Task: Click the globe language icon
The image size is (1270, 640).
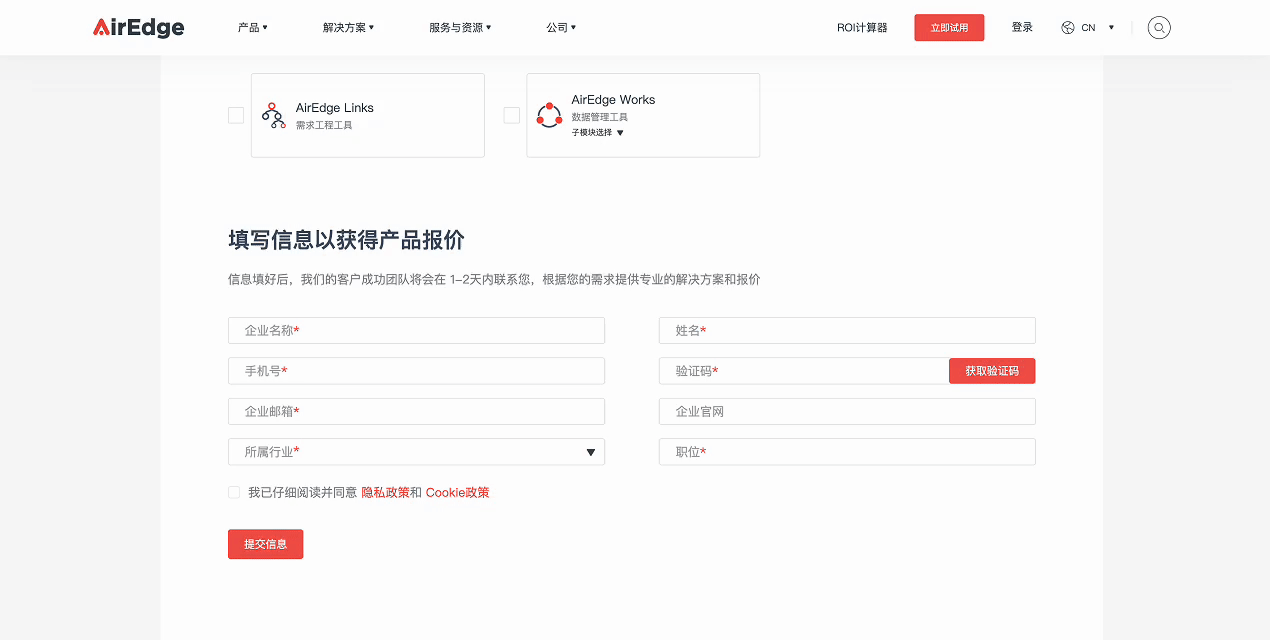Action: click(1068, 28)
